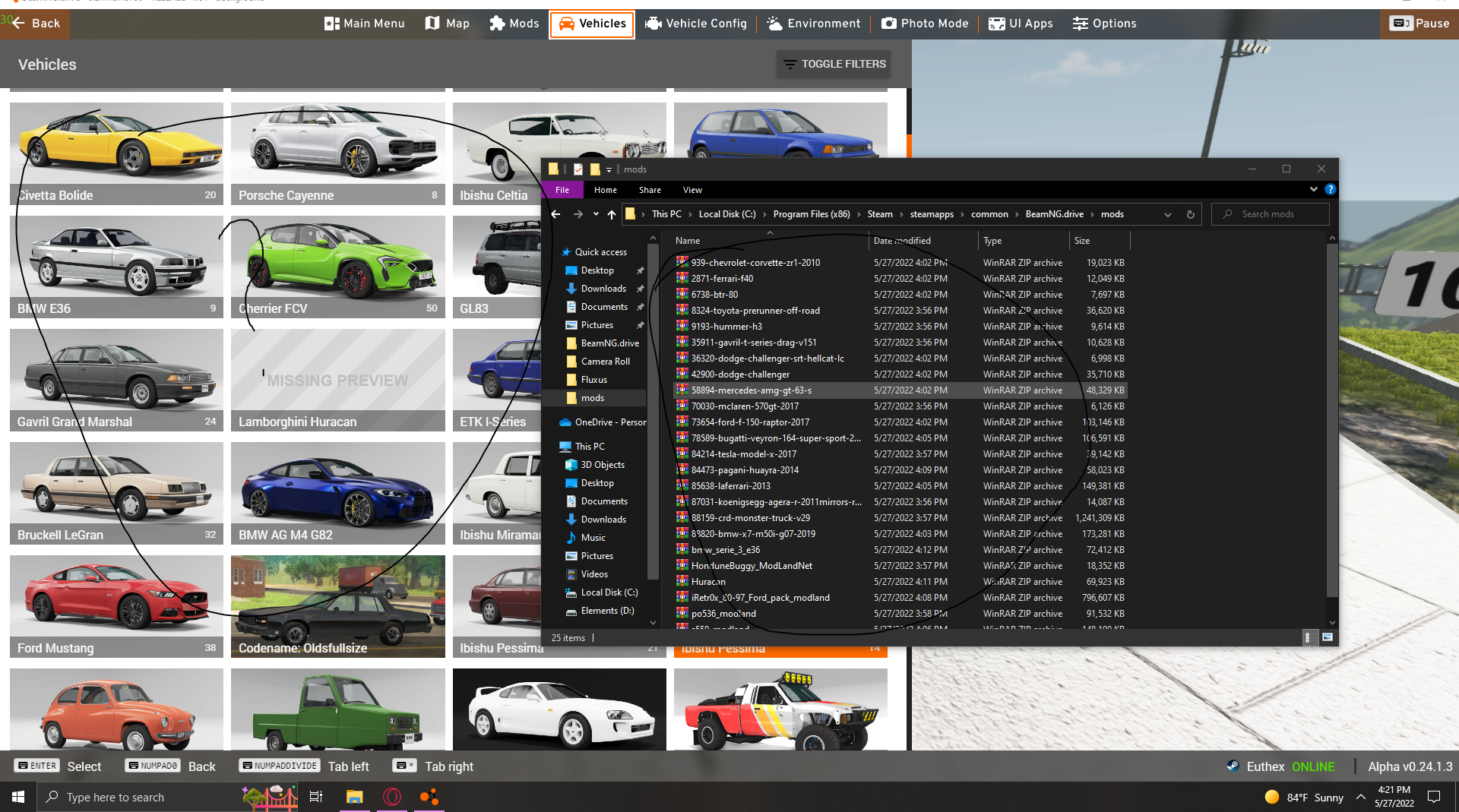Click steamapps in the address path
Image resolution: width=1459 pixels, height=812 pixels.
[x=932, y=214]
